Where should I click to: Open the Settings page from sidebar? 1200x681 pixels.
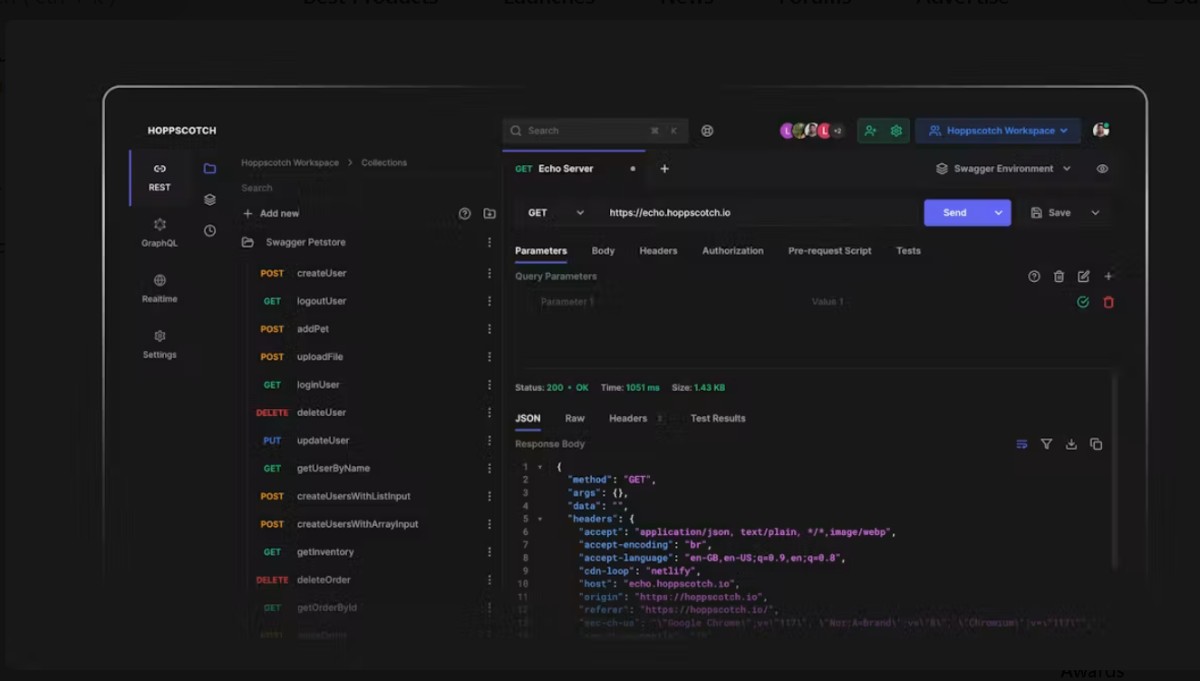coord(160,345)
